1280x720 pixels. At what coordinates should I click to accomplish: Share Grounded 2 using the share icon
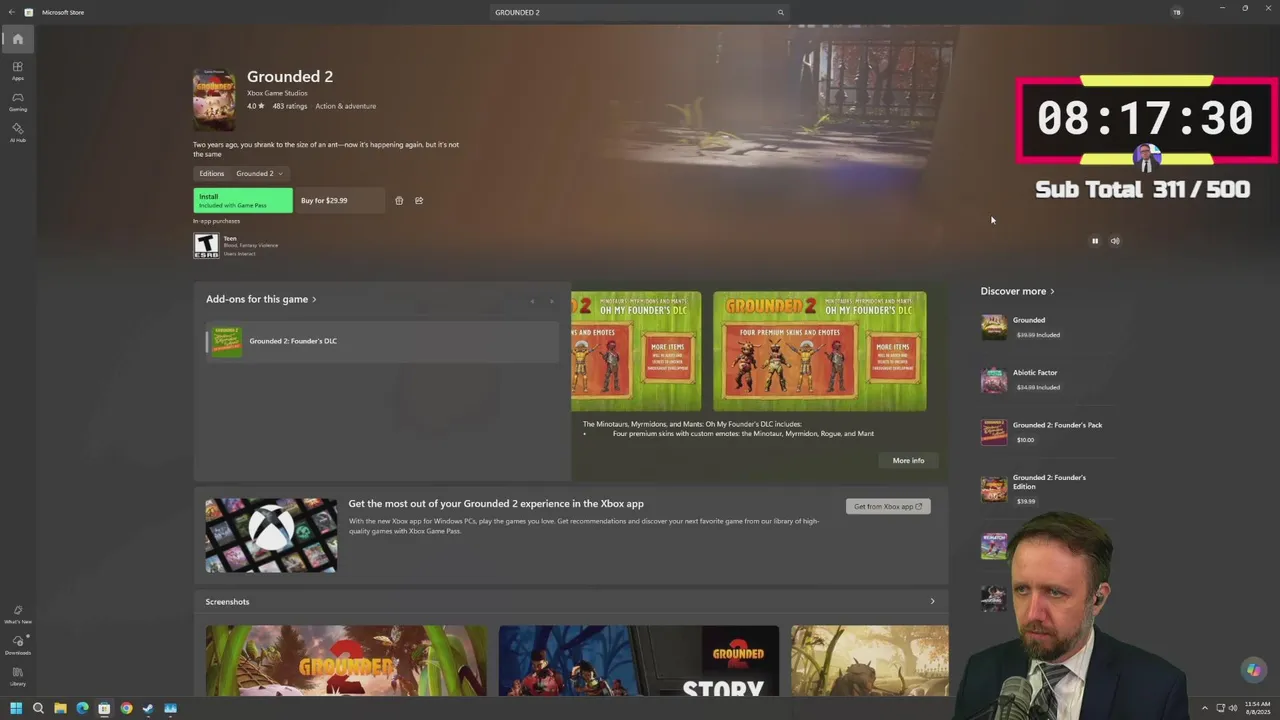pos(419,200)
